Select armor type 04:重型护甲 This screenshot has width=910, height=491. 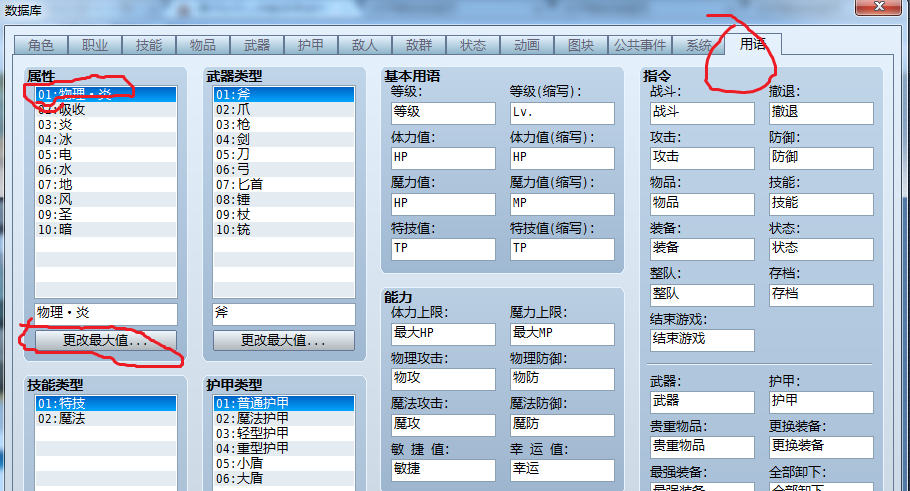pos(284,449)
